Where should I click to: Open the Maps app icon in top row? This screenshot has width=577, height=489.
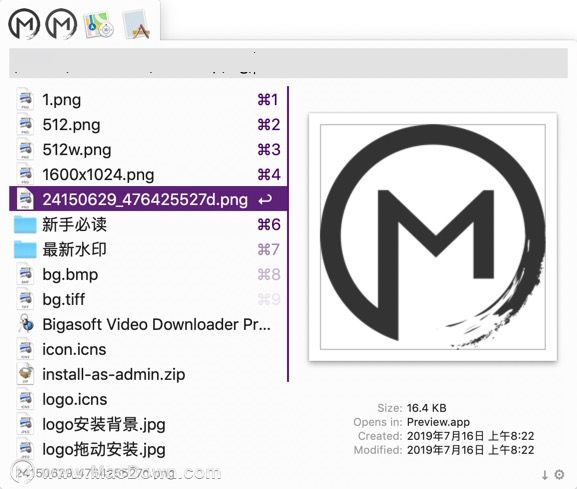(x=98, y=25)
